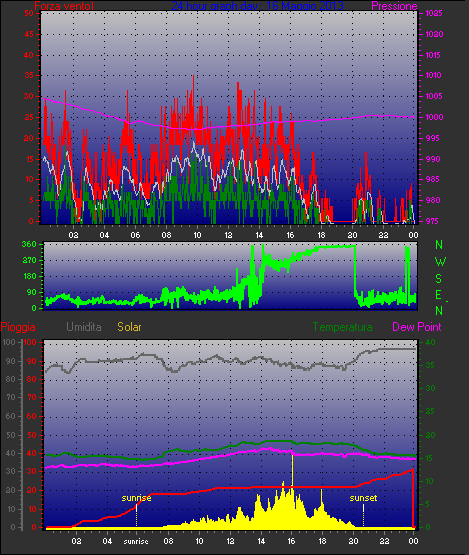
Task: Click the red "100" on rain axis
Action: click(x=30, y=342)
